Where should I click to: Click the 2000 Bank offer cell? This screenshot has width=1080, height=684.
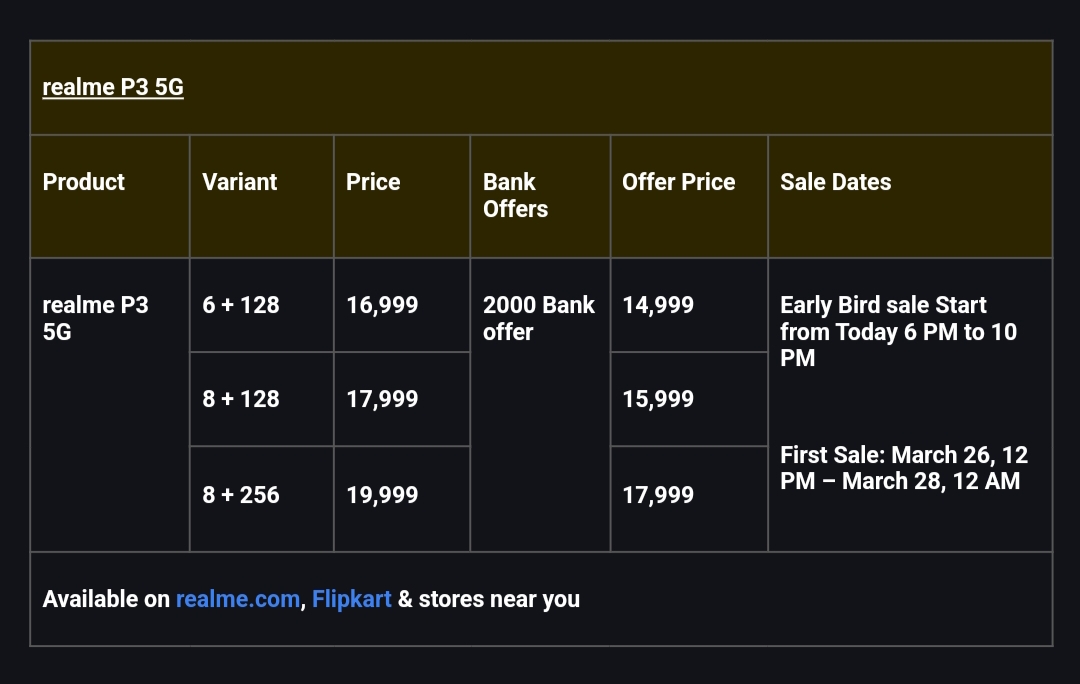[538, 318]
